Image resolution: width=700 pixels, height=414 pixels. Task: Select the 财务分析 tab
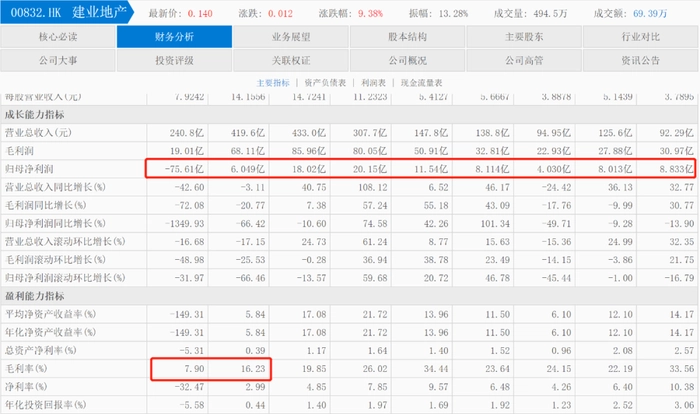click(x=174, y=37)
